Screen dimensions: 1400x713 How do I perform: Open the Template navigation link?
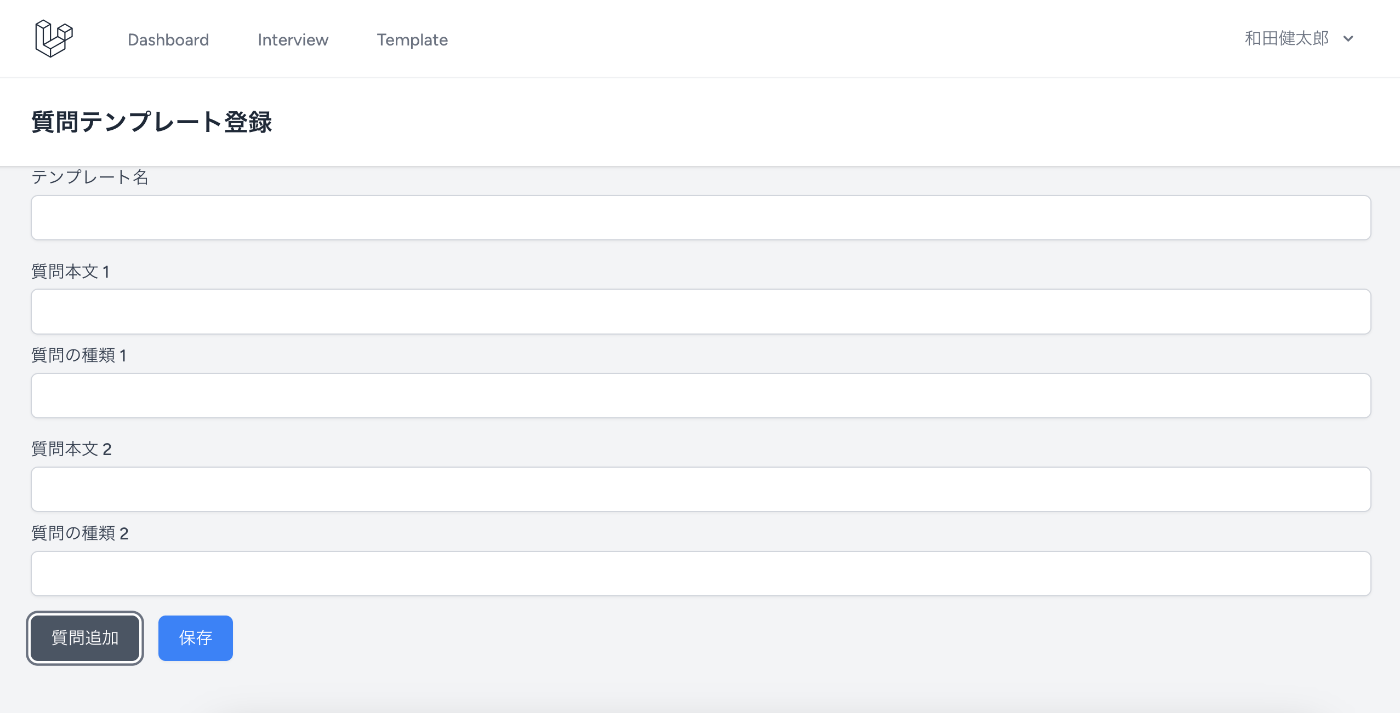point(412,40)
